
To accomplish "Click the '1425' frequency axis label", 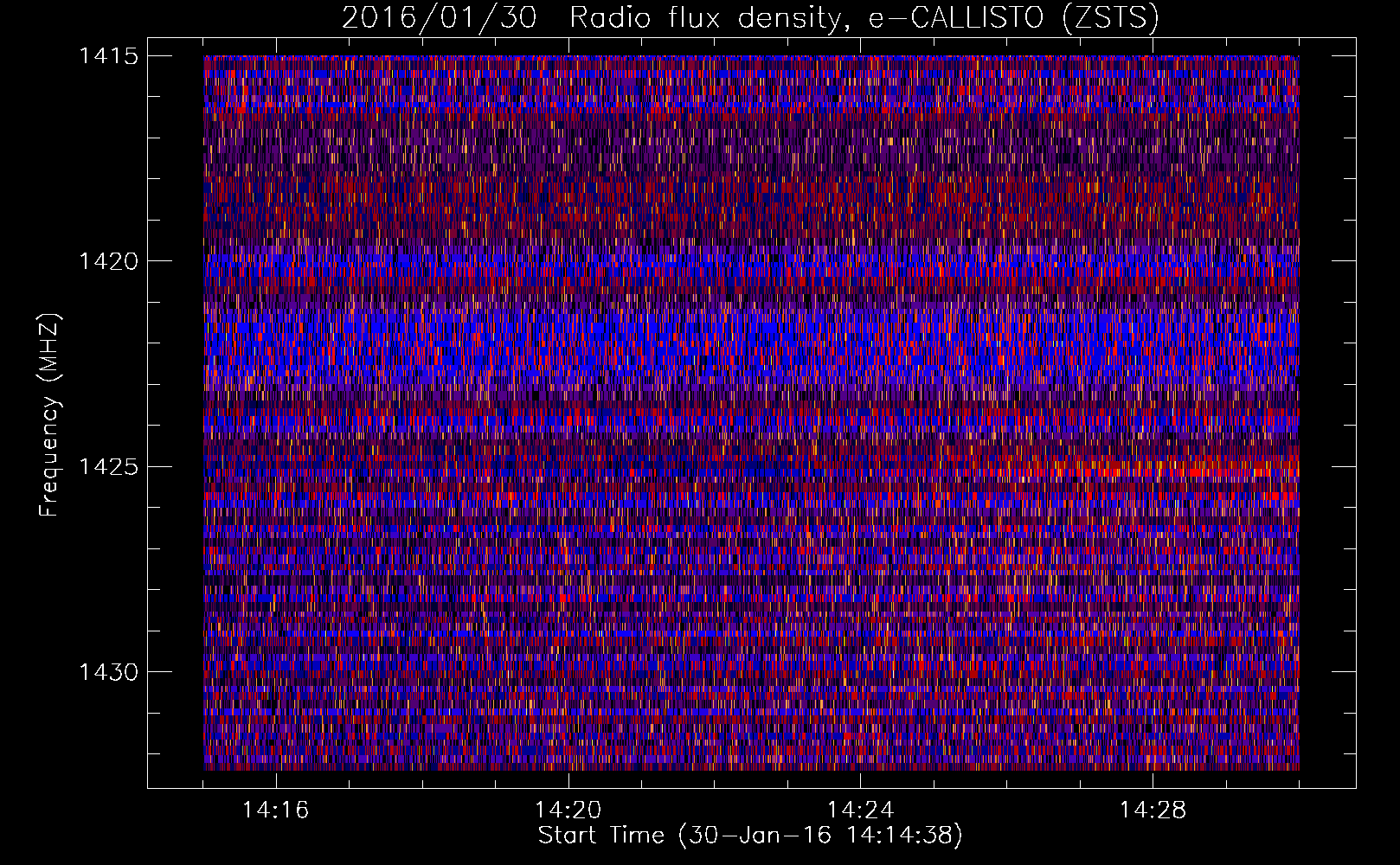I will coord(108,467).
